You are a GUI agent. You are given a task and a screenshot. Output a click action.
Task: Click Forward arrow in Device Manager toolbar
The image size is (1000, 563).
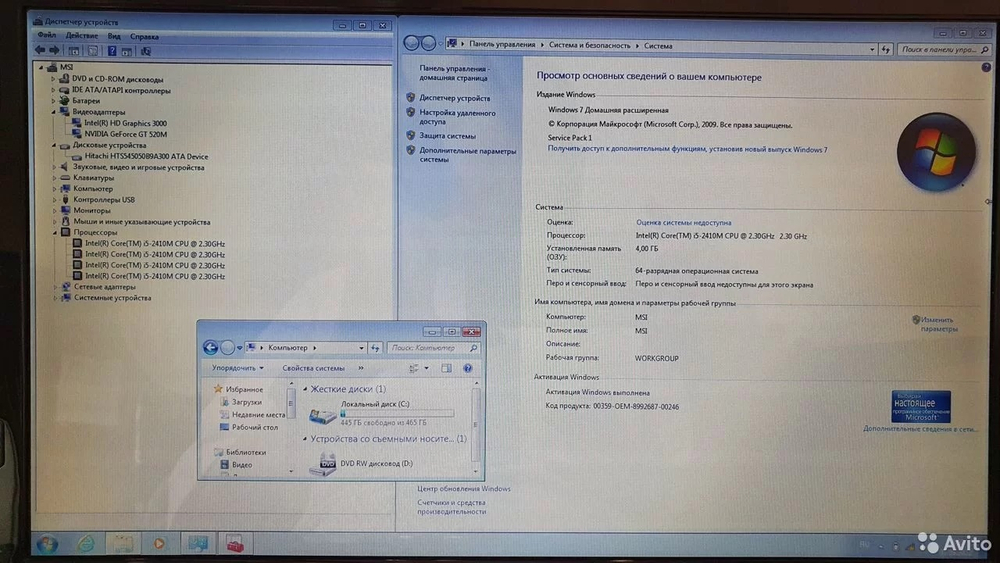[x=54, y=50]
